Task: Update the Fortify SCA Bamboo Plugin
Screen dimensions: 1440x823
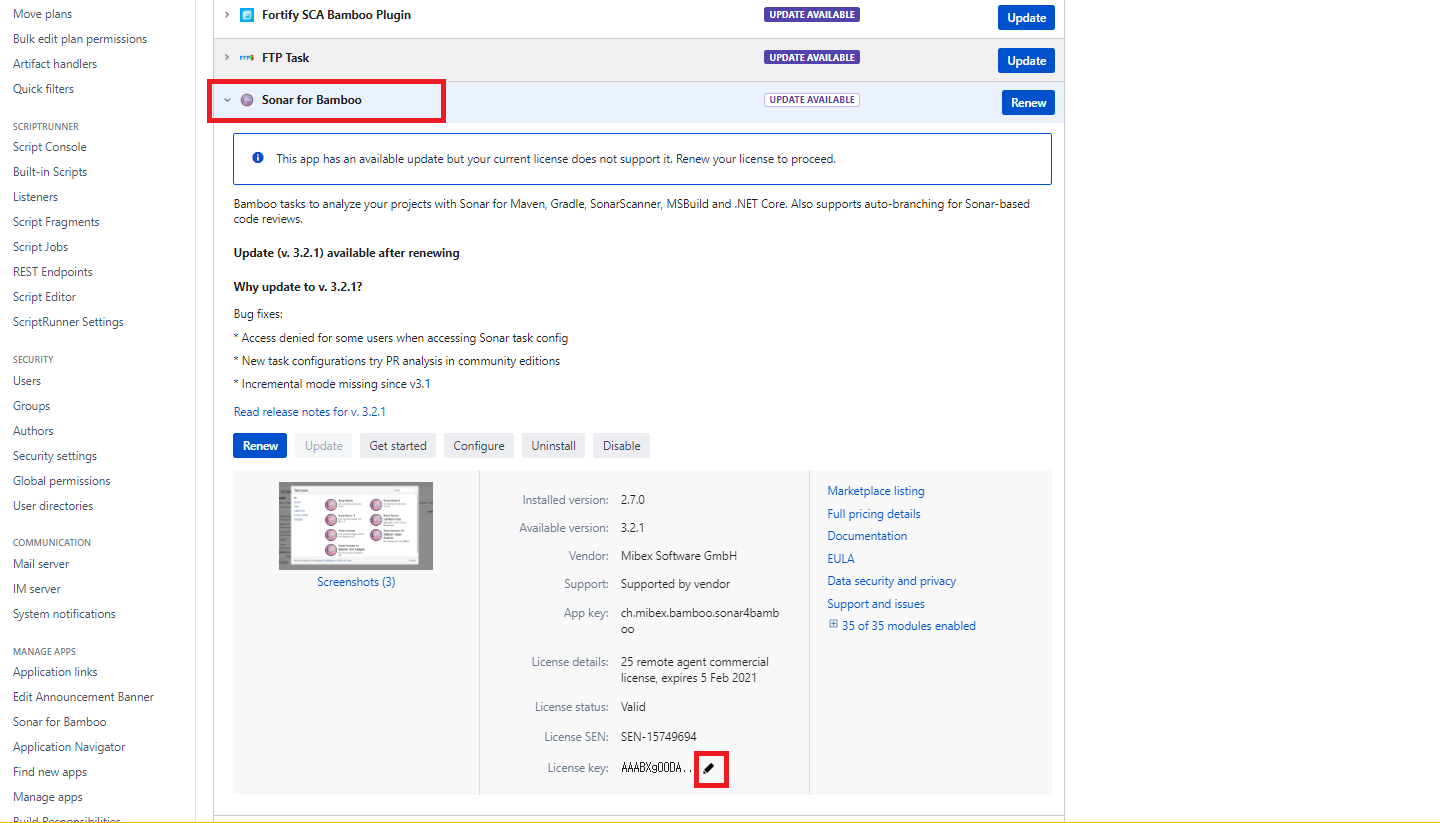Action: coord(1026,18)
